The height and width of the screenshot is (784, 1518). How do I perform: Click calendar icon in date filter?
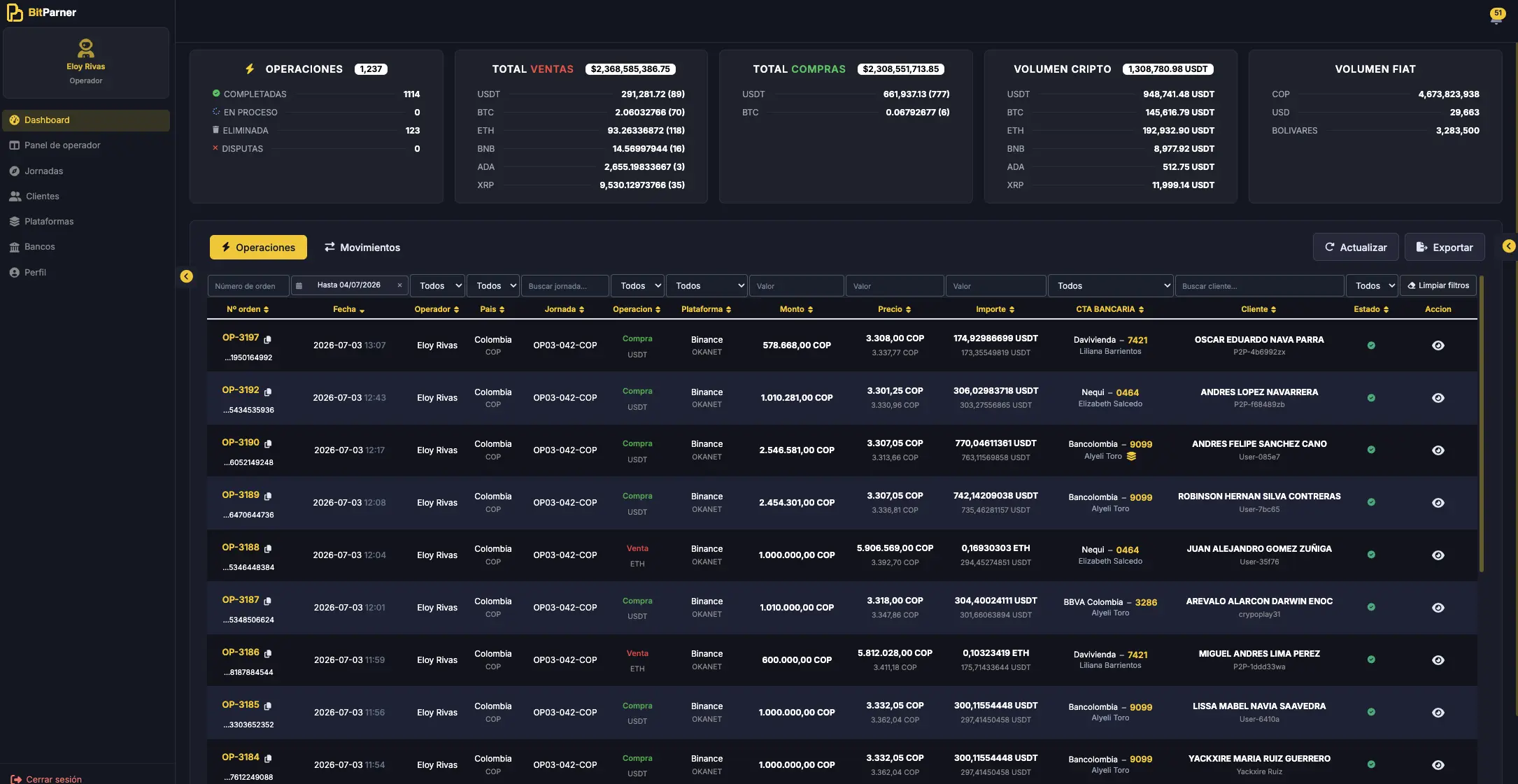pos(299,285)
